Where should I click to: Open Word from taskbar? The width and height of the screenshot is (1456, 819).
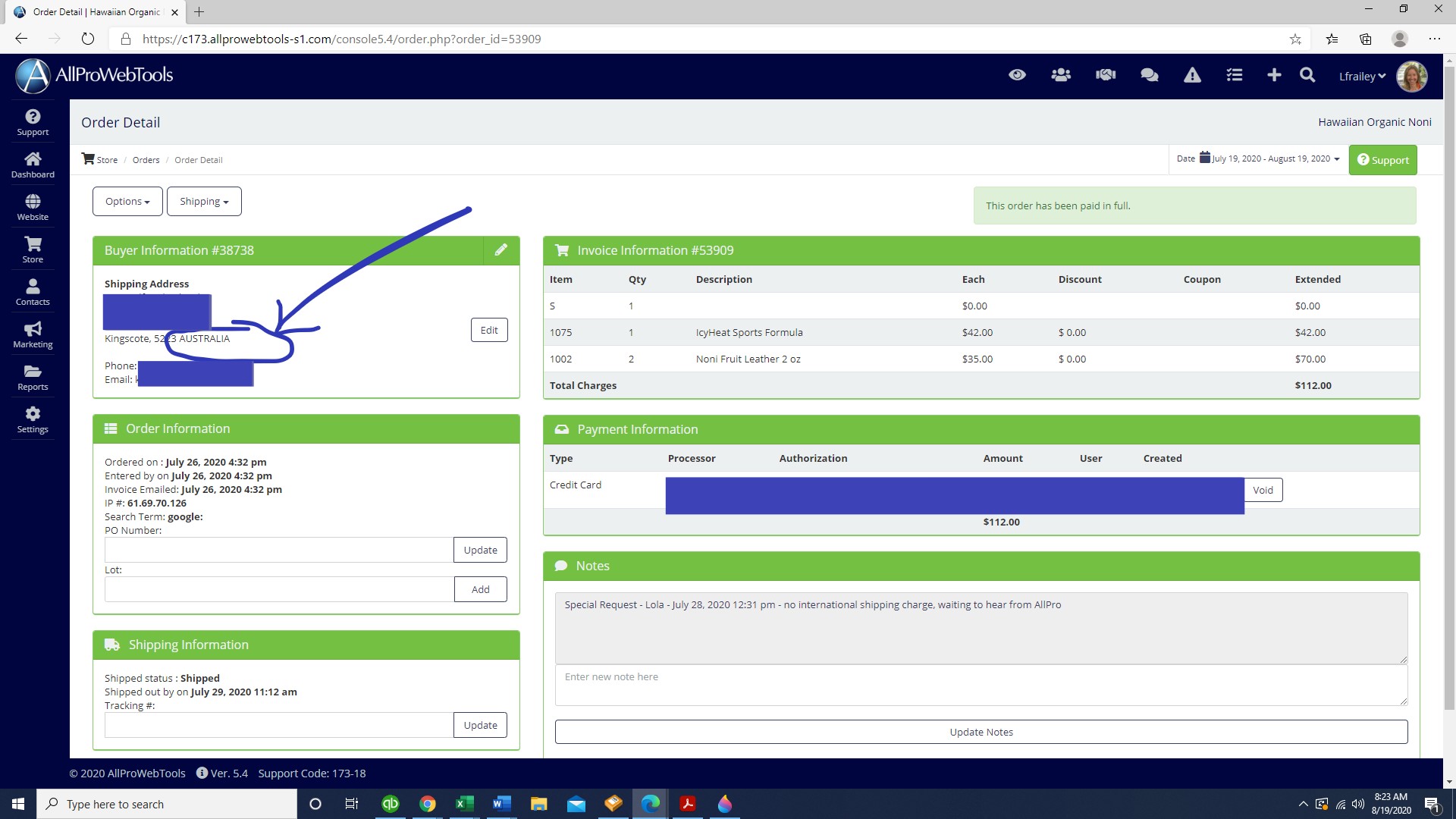coord(501,804)
